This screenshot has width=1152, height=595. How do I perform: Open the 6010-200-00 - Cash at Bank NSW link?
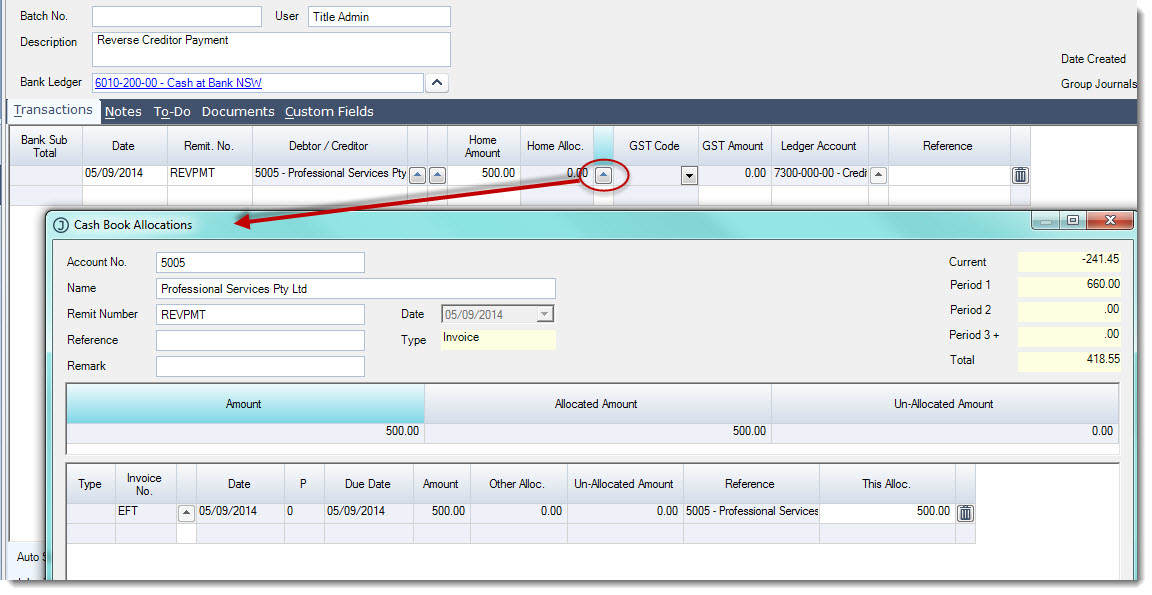coord(178,83)
